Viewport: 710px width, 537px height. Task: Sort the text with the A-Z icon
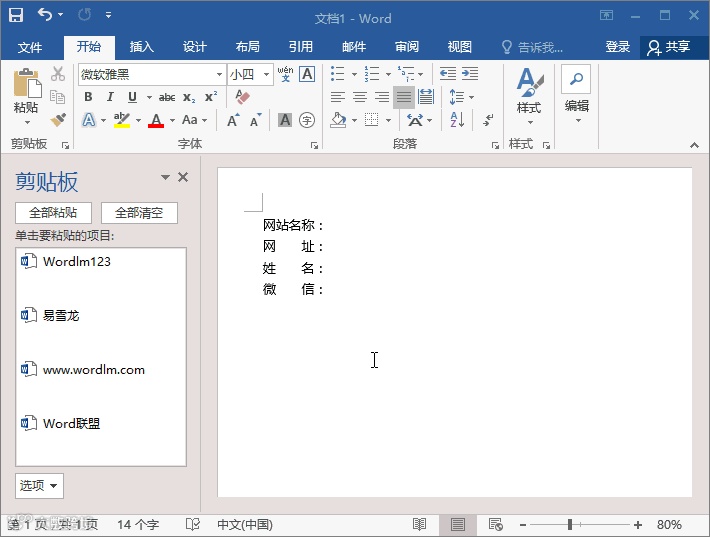tap(457, 120)
